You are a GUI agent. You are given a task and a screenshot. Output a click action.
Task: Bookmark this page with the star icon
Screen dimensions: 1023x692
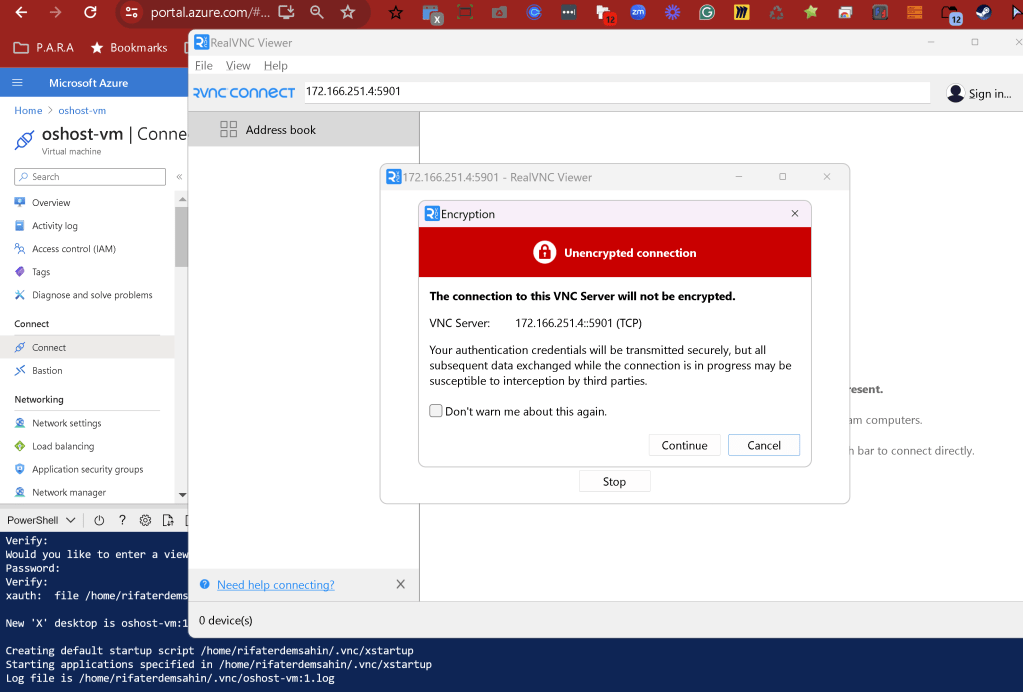point(348,12)
